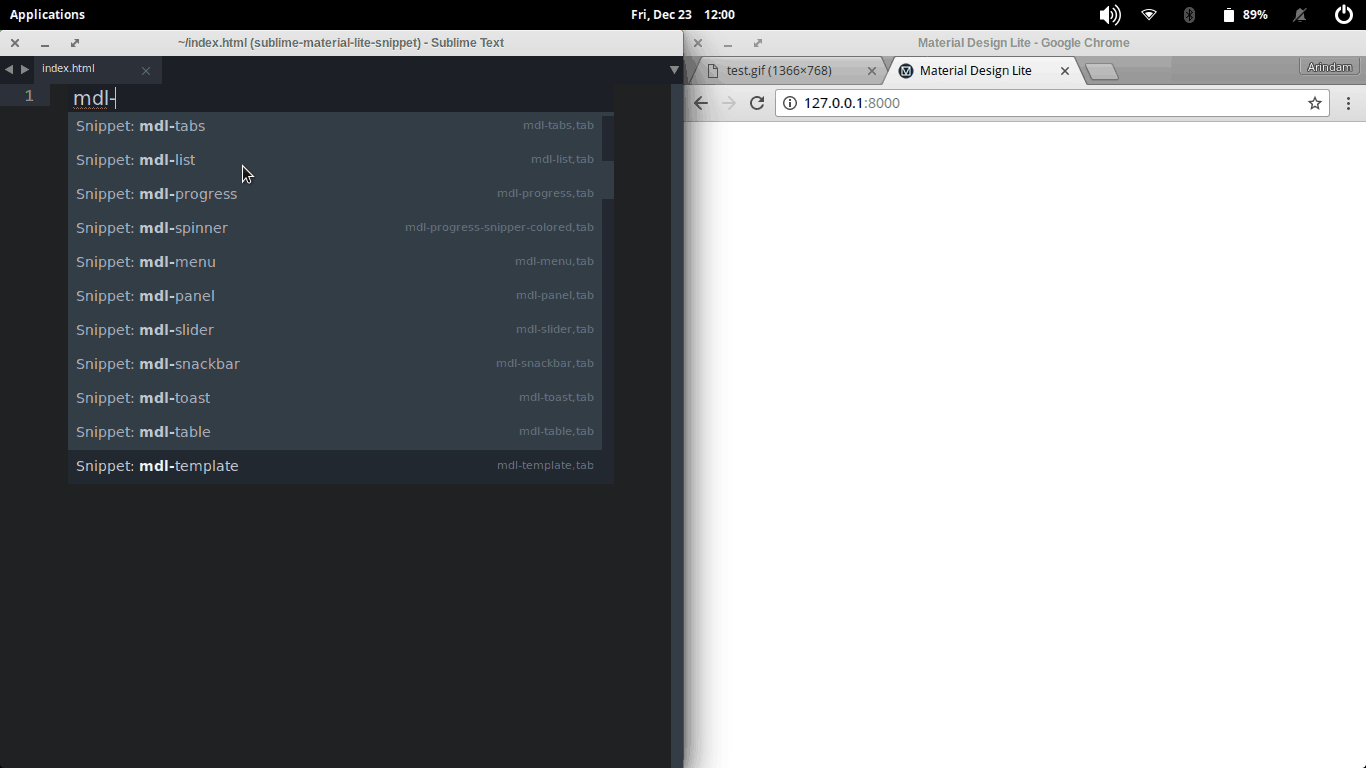Pick the mdl-progress snippet

(335, 194)
